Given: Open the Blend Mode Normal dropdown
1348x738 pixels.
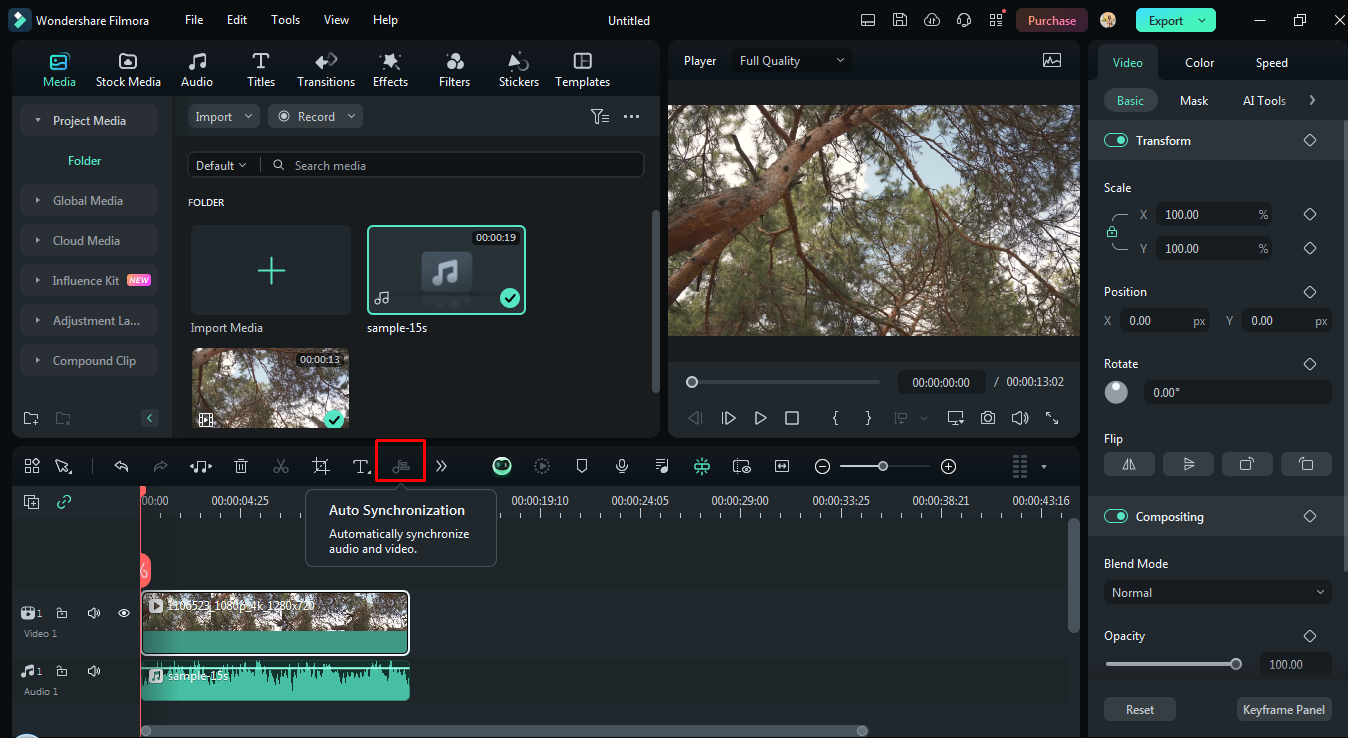Looking at the screenshot, I should coord(1218,593).
